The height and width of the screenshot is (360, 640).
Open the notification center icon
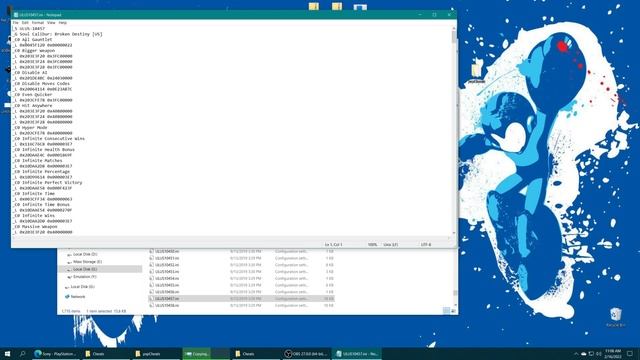coord(630,353)
